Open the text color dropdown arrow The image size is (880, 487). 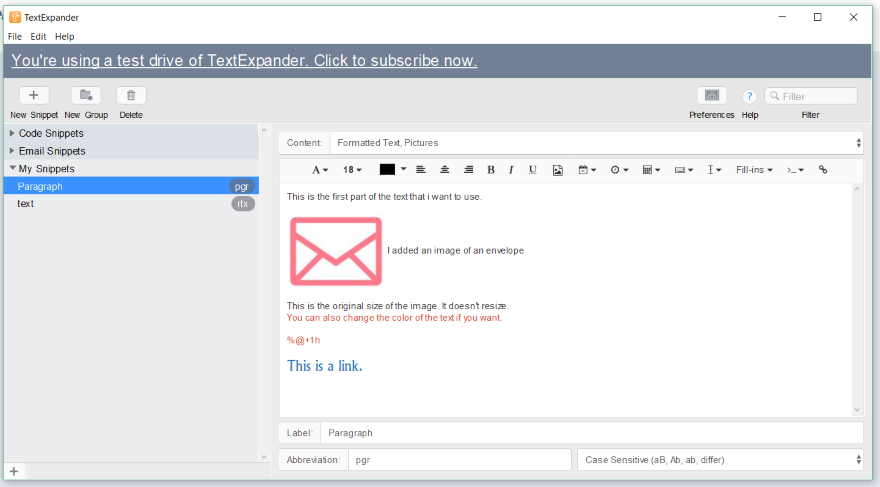click(x=403, y=169)
